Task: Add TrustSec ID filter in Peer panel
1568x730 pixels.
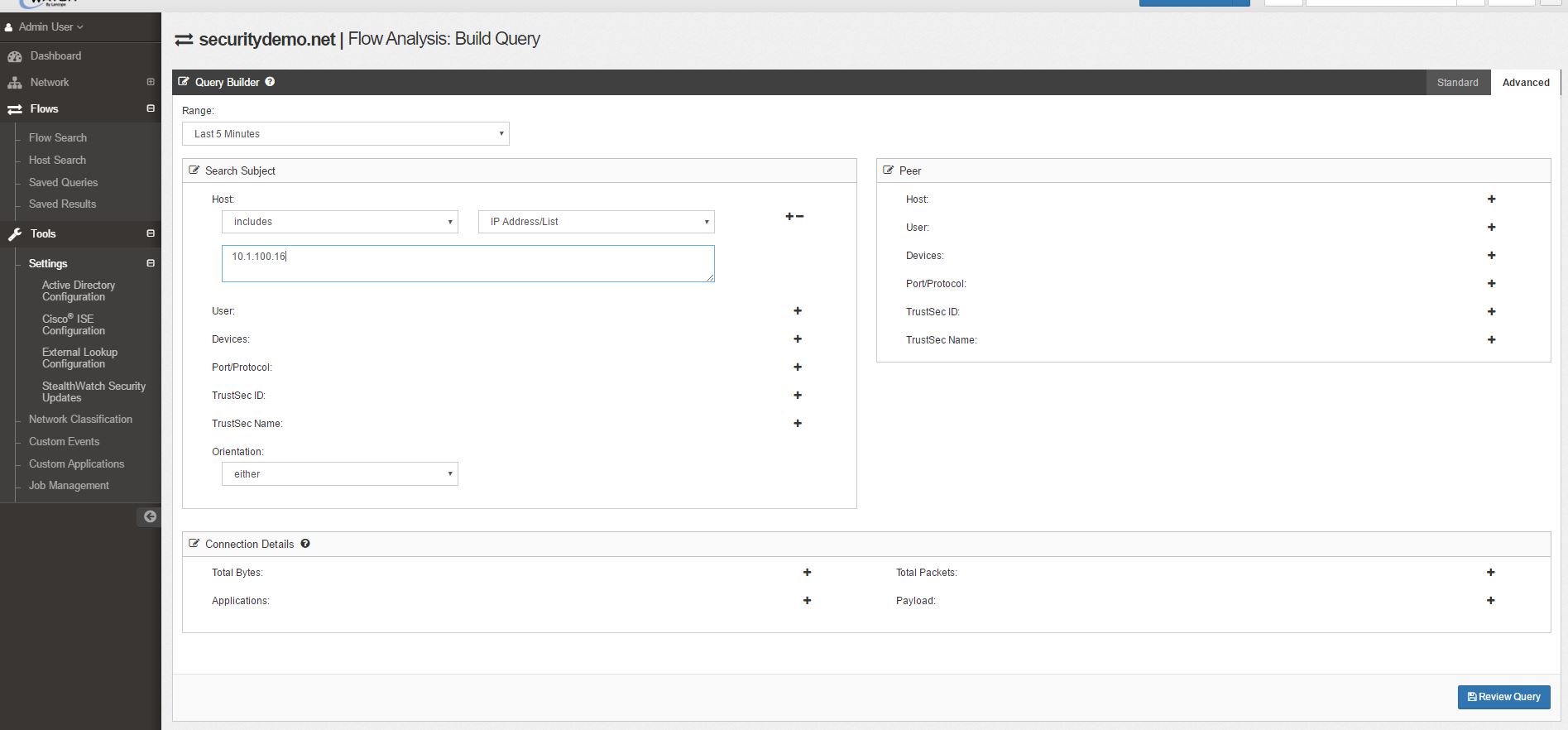Action: [x=1491, y=312]
